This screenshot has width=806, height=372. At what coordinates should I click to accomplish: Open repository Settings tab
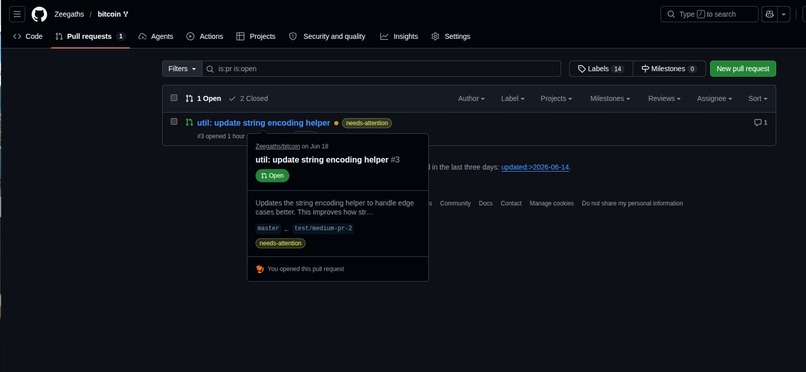click(x=451, y=36)
